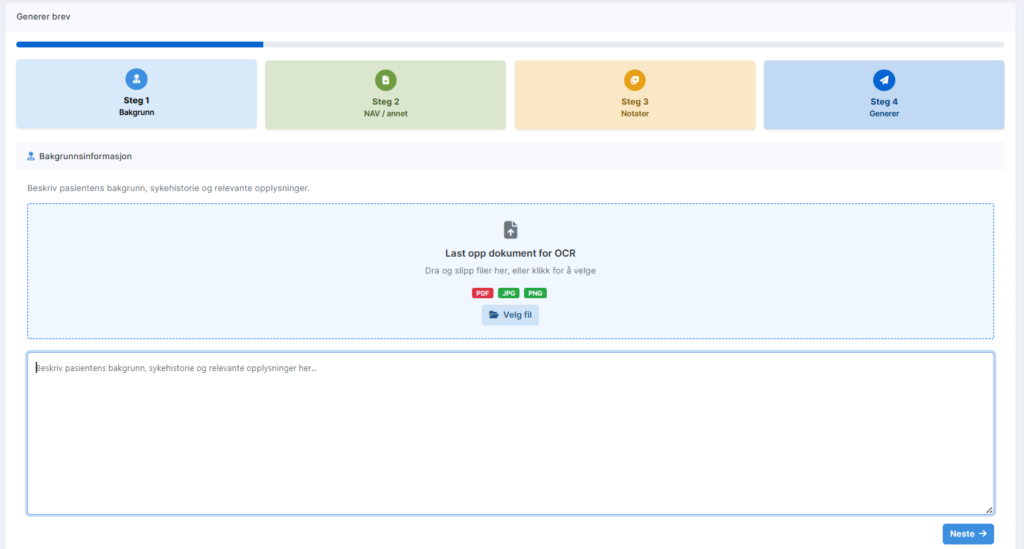Screen dimensions: 1024x549
Task: Click the upload document icon for OCR
Action: (x=510, y=230)
